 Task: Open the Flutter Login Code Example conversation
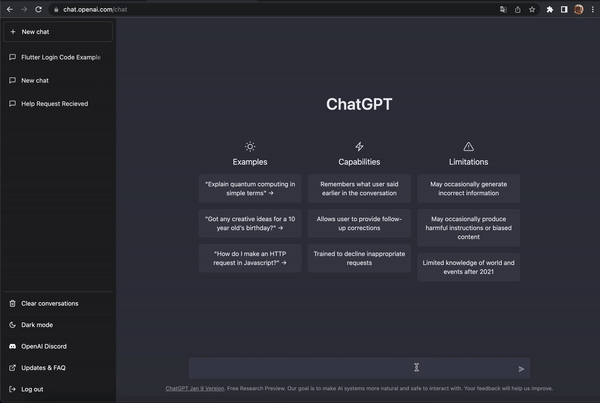tap(58, 57)
